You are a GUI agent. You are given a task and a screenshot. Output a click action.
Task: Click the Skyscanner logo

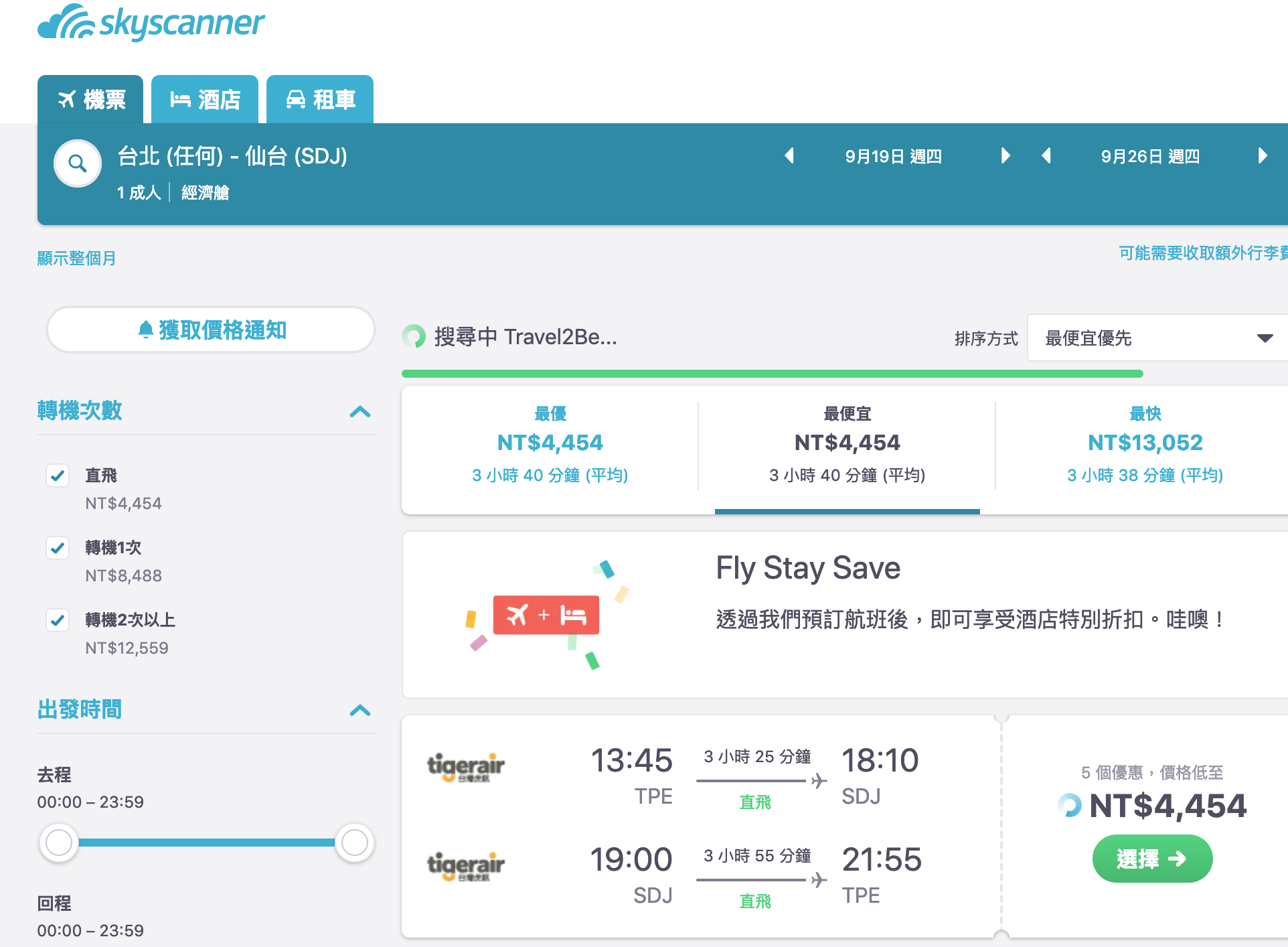(x=151, y=23)
